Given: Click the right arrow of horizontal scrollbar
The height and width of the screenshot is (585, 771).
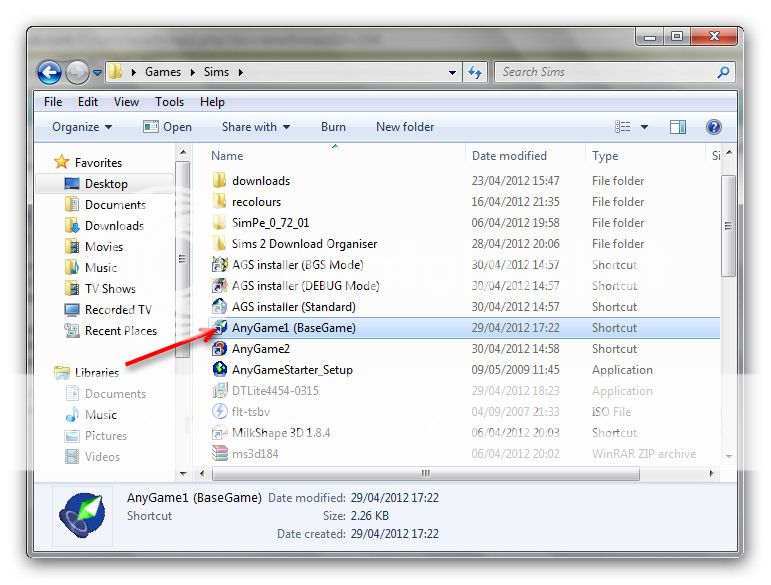Looking at the screenshot, I should tap(712, 473).
